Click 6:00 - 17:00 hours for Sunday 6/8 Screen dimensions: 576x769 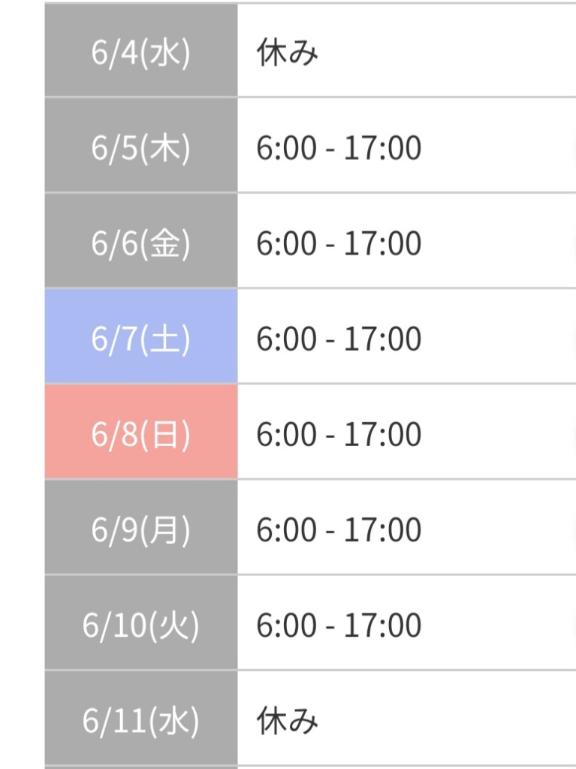point(339,434)
